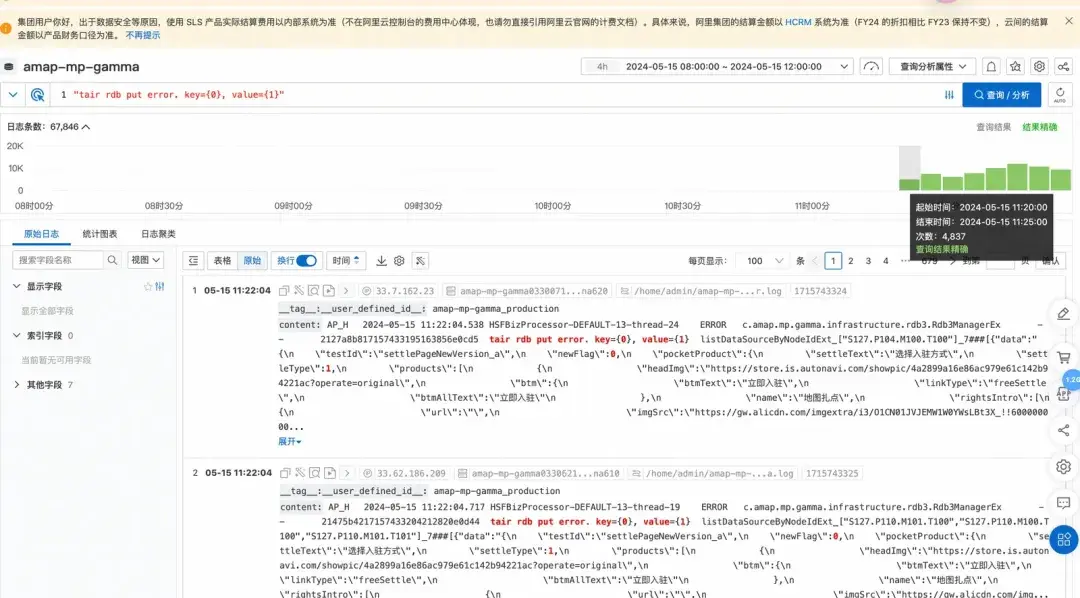Go to page 3 of results
This screenshot has height=598, width=1080.
[x=868, y=261]
